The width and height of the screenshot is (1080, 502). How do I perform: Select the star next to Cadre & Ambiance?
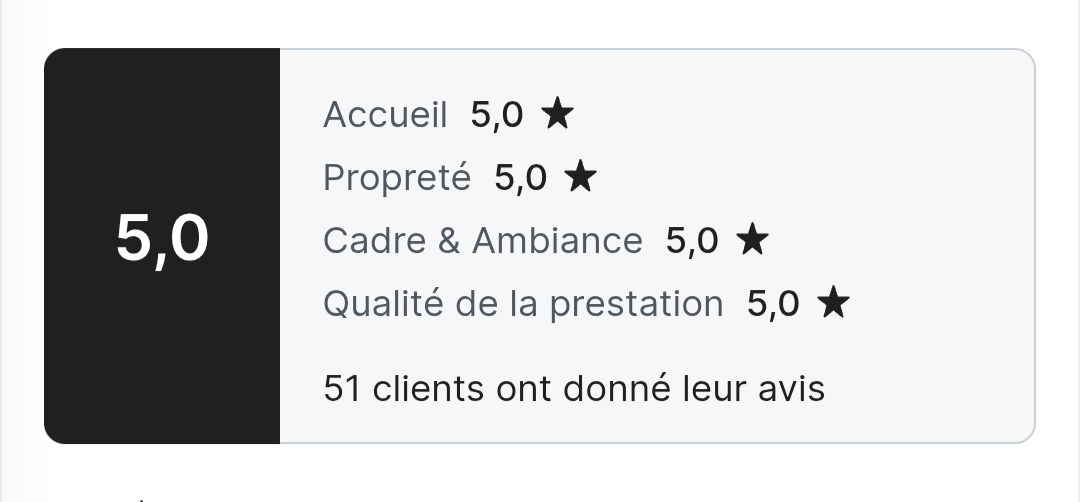tap(752, 240)
